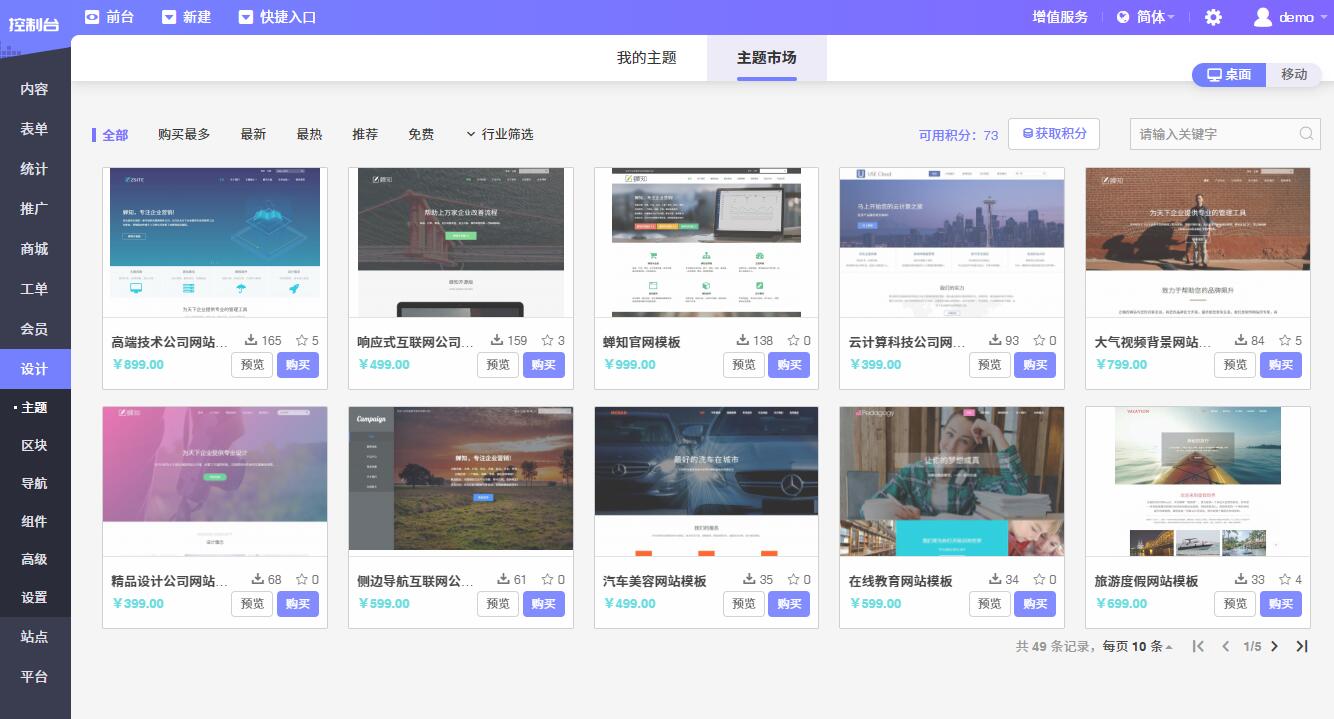Select the 免费 filter option

[x=421, y=134]
